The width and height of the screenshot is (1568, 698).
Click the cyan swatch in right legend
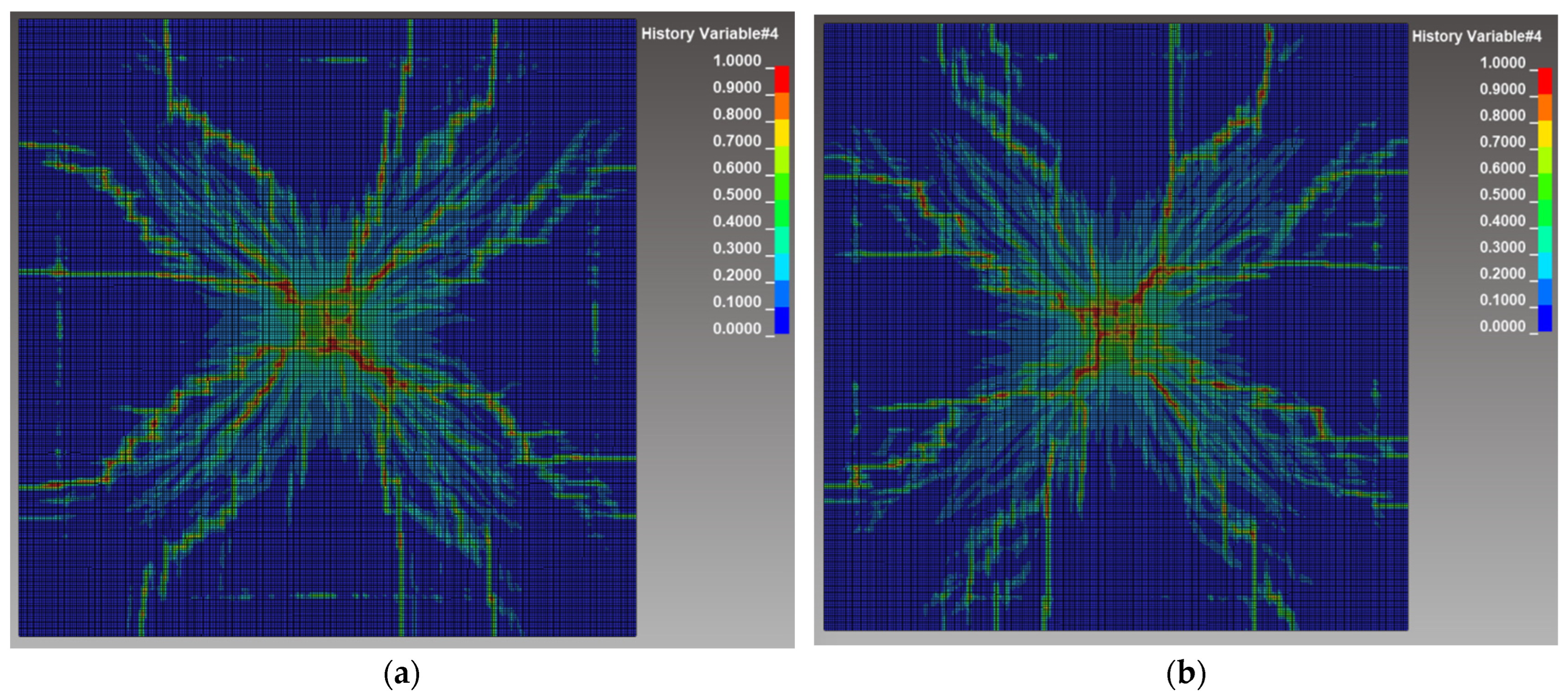point(1545,266)
